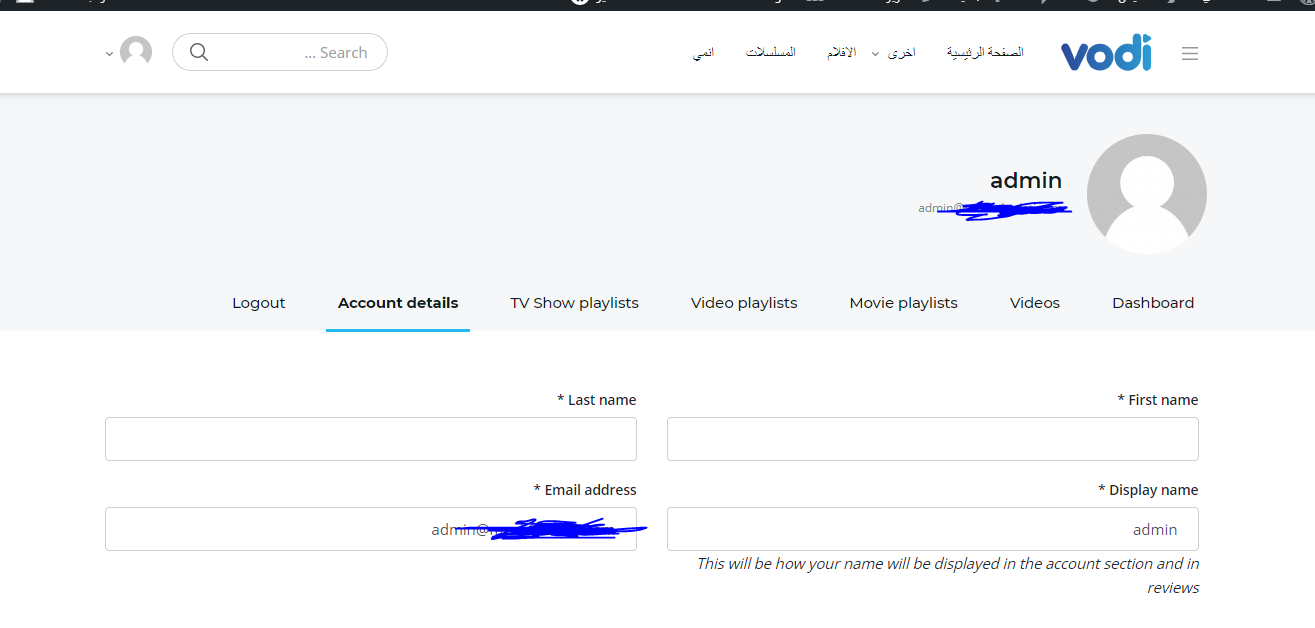This screenshot has height=628, width=1315.
Task: Click the magnifier search icon
Action: click(199, 52)
